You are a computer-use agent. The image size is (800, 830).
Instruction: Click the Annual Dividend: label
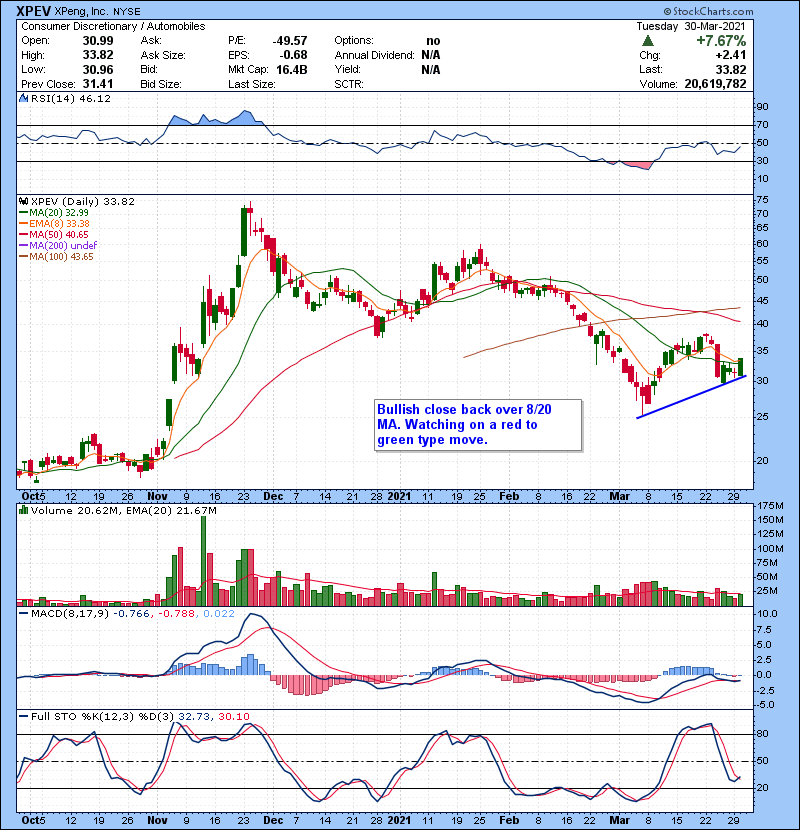[374, 55]
